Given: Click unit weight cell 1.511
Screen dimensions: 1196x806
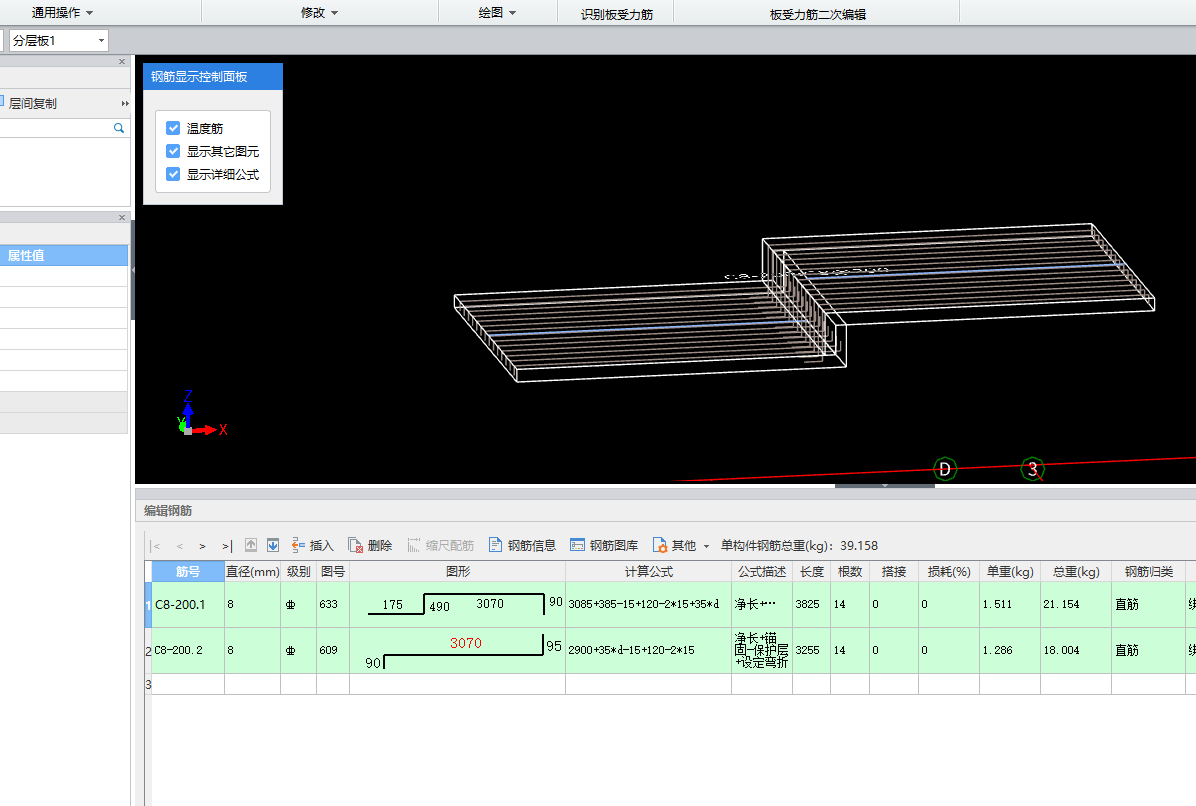Looking at the screenshot, I should point(1010,605).
